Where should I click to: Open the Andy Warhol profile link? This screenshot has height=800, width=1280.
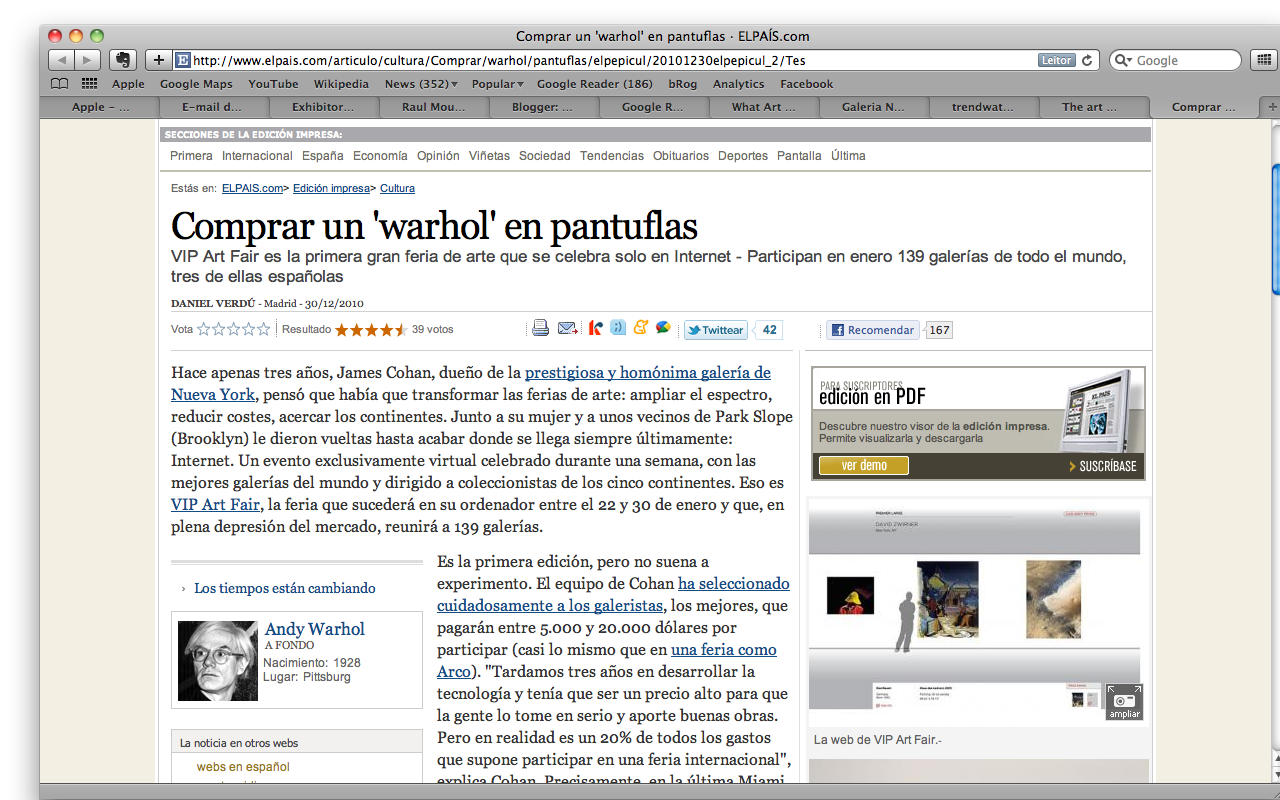[315, 629]
